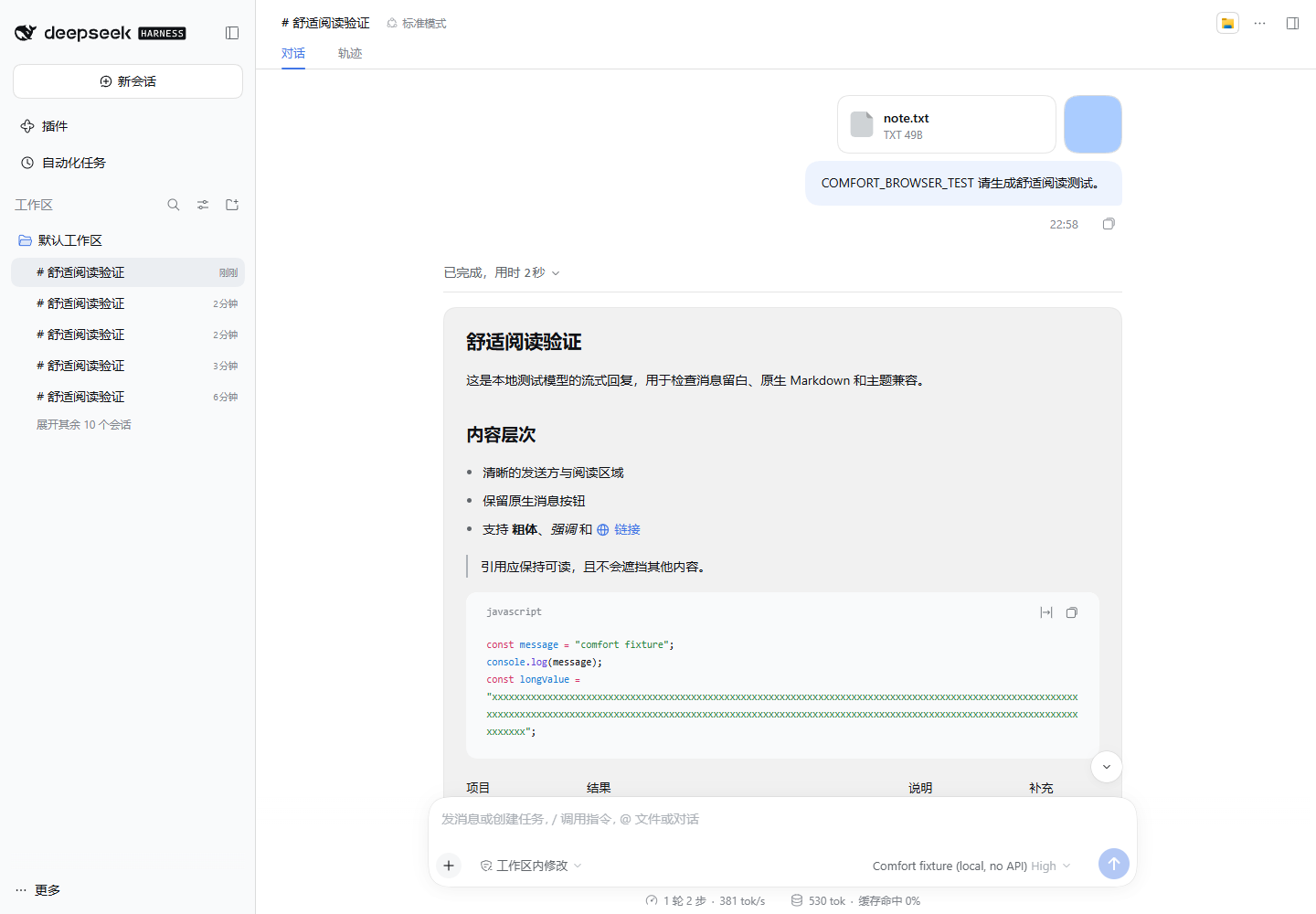Image resolution: width=1316 pixels, height=914 pixels.
Task: Create new workspace folder icon
Action: click(x=232, y=205)
